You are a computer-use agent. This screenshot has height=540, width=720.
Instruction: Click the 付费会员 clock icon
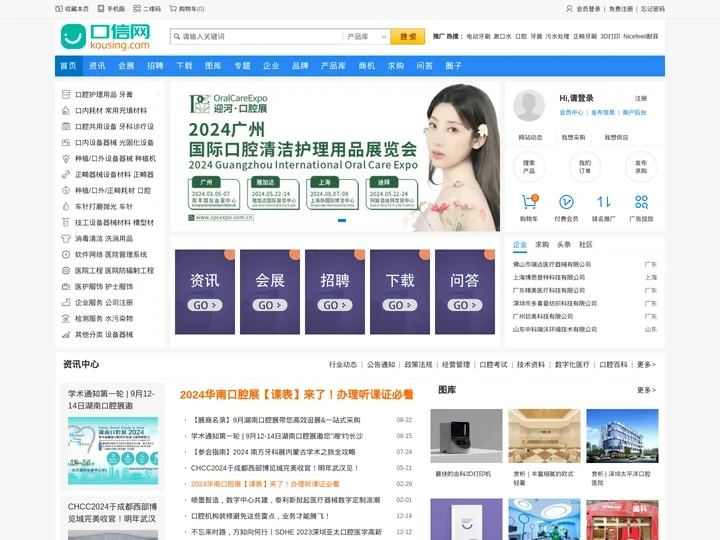[x=566, y=202]
